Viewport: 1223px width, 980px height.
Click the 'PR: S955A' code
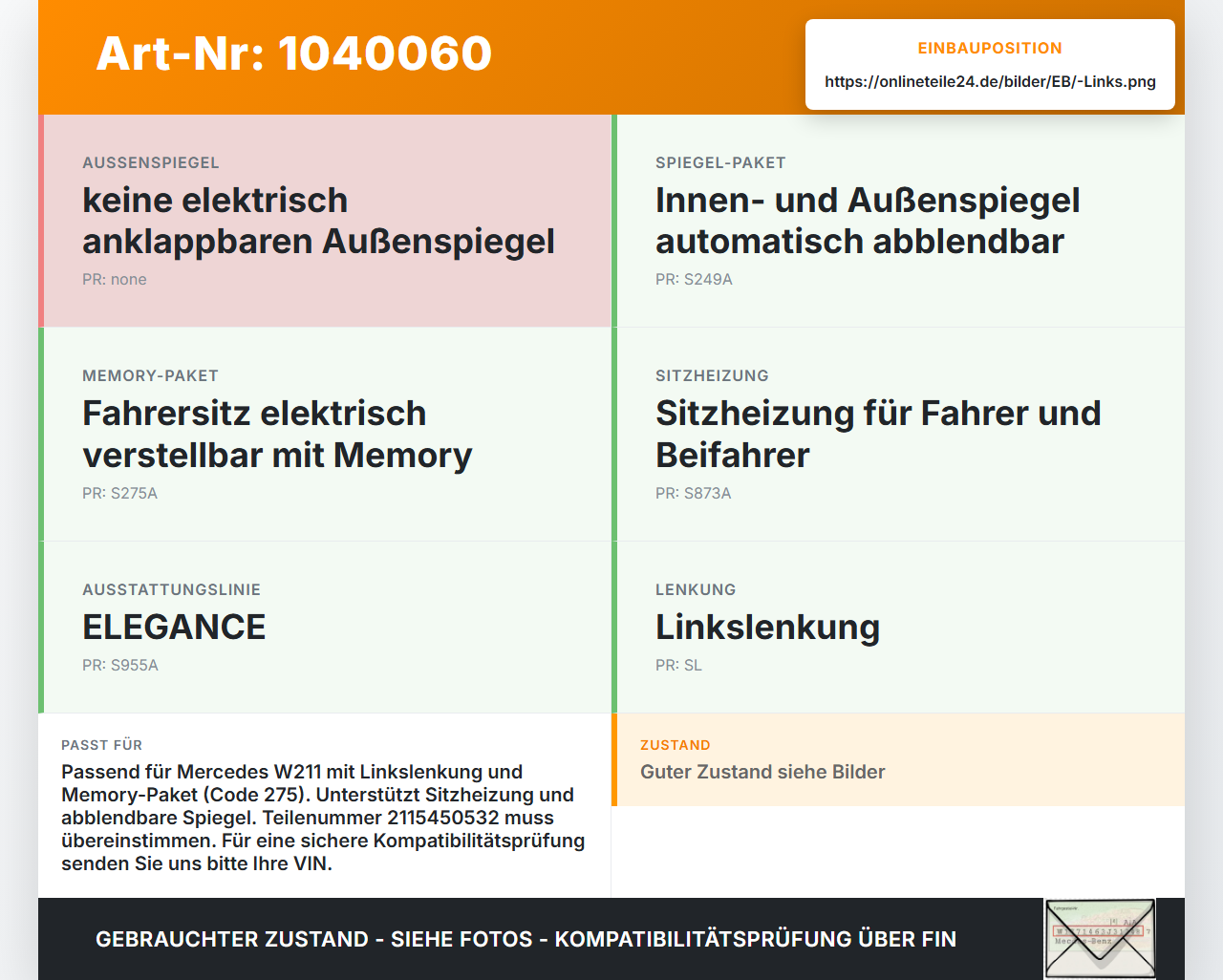(120, 665)
